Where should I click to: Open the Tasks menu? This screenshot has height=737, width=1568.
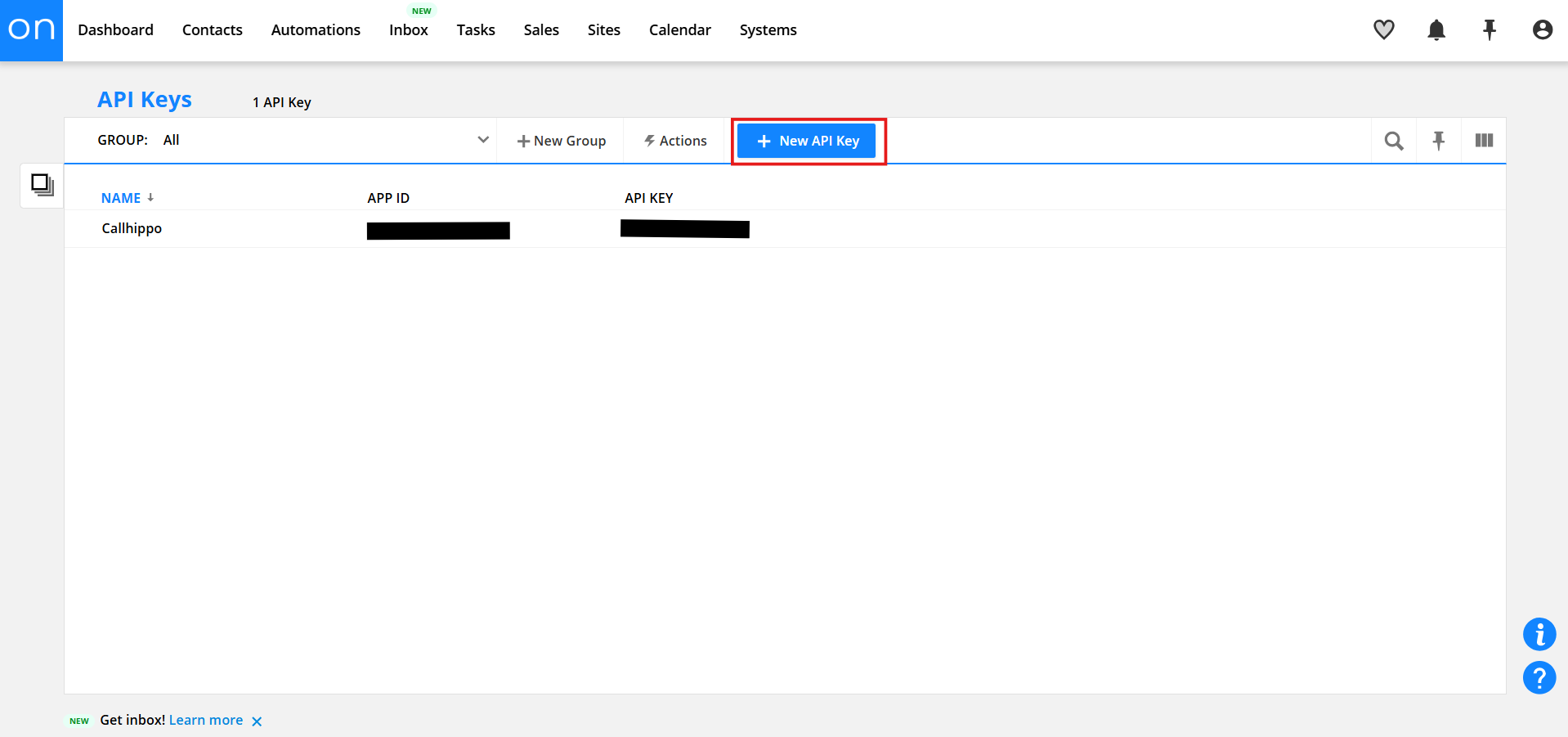pos(476,30)
